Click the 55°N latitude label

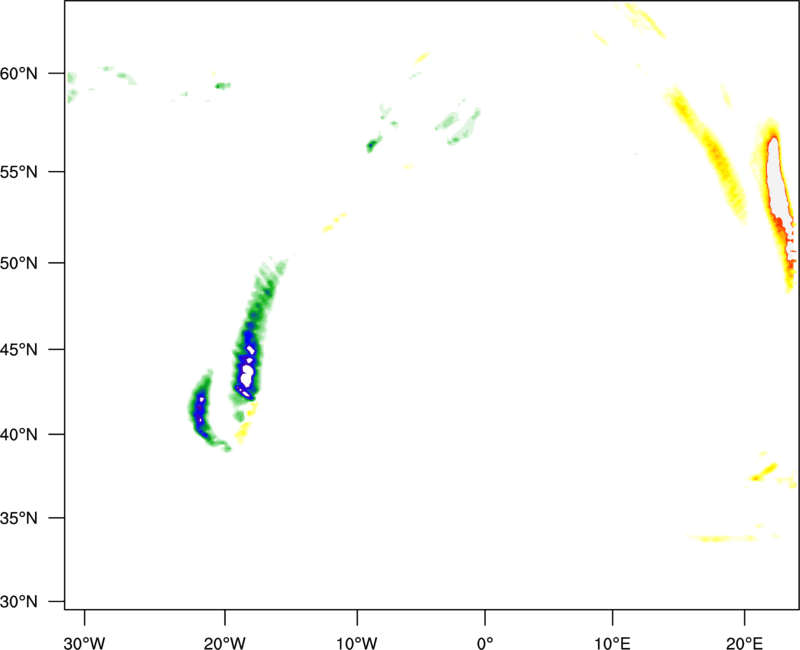[19, 172]
